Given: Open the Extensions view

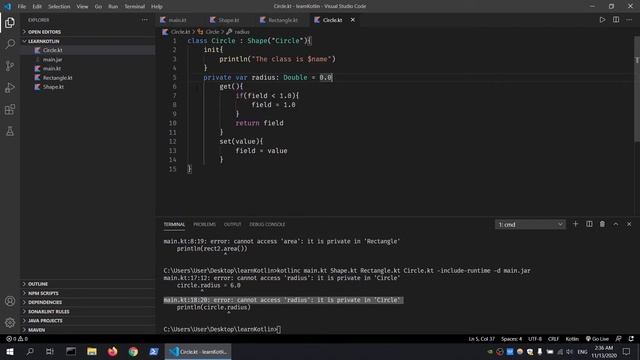Looking at the screenshot, I should pos(10,109).
